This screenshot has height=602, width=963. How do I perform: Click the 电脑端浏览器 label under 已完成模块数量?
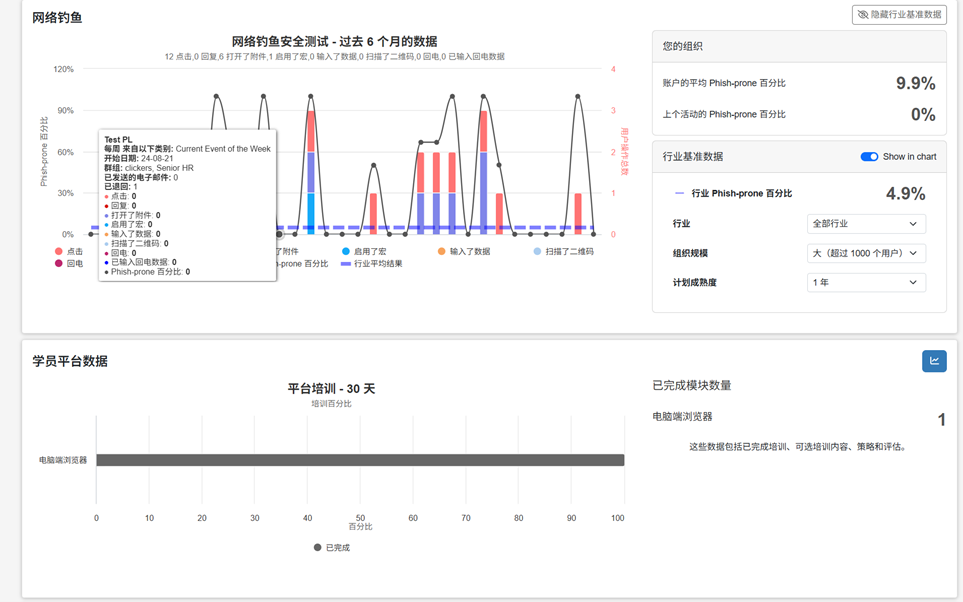click(x=682, y=417)
